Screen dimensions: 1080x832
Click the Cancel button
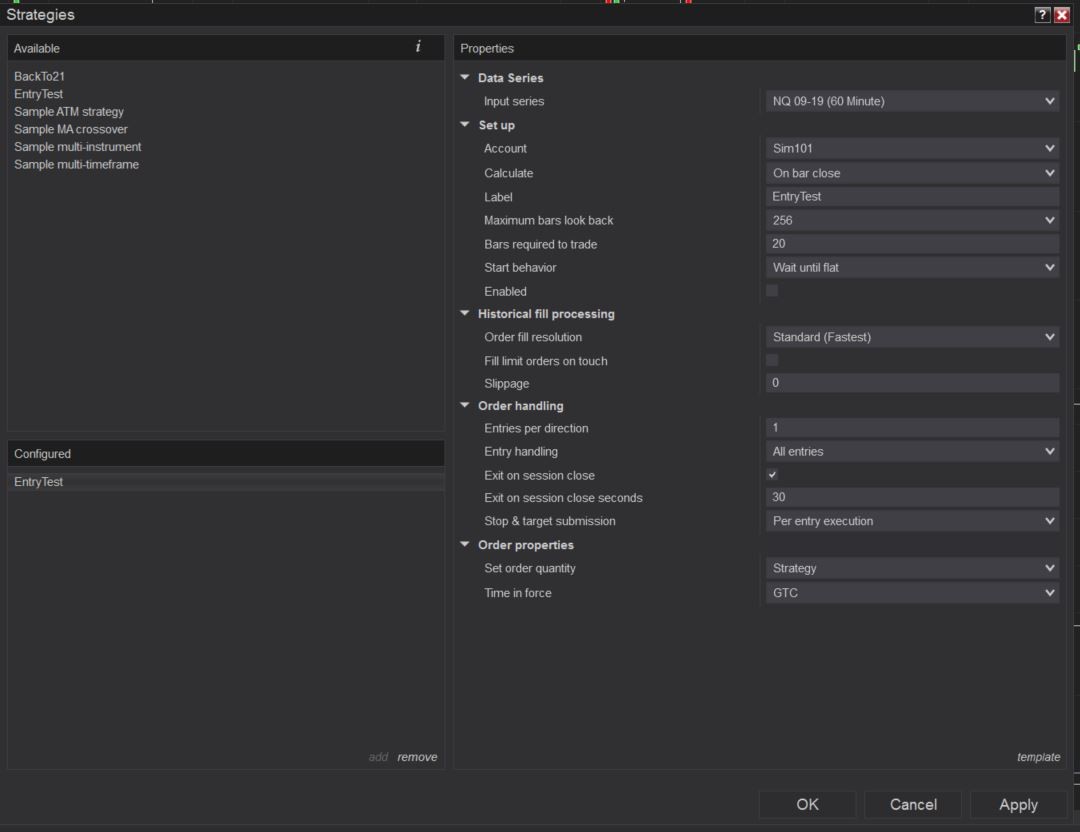pos(913,804)
